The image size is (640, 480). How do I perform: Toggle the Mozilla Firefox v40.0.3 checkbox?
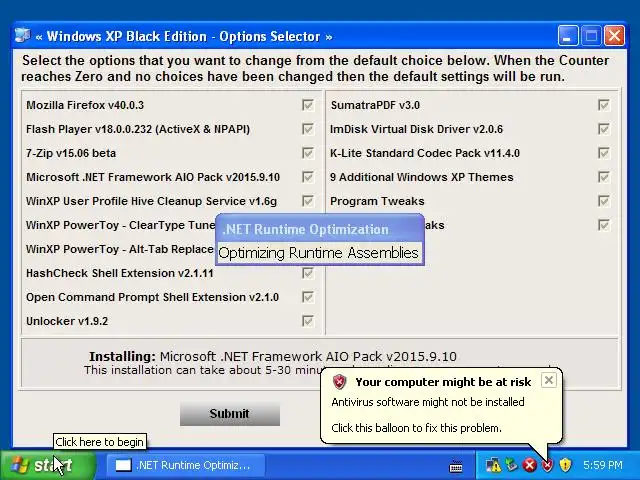(308, 105)
